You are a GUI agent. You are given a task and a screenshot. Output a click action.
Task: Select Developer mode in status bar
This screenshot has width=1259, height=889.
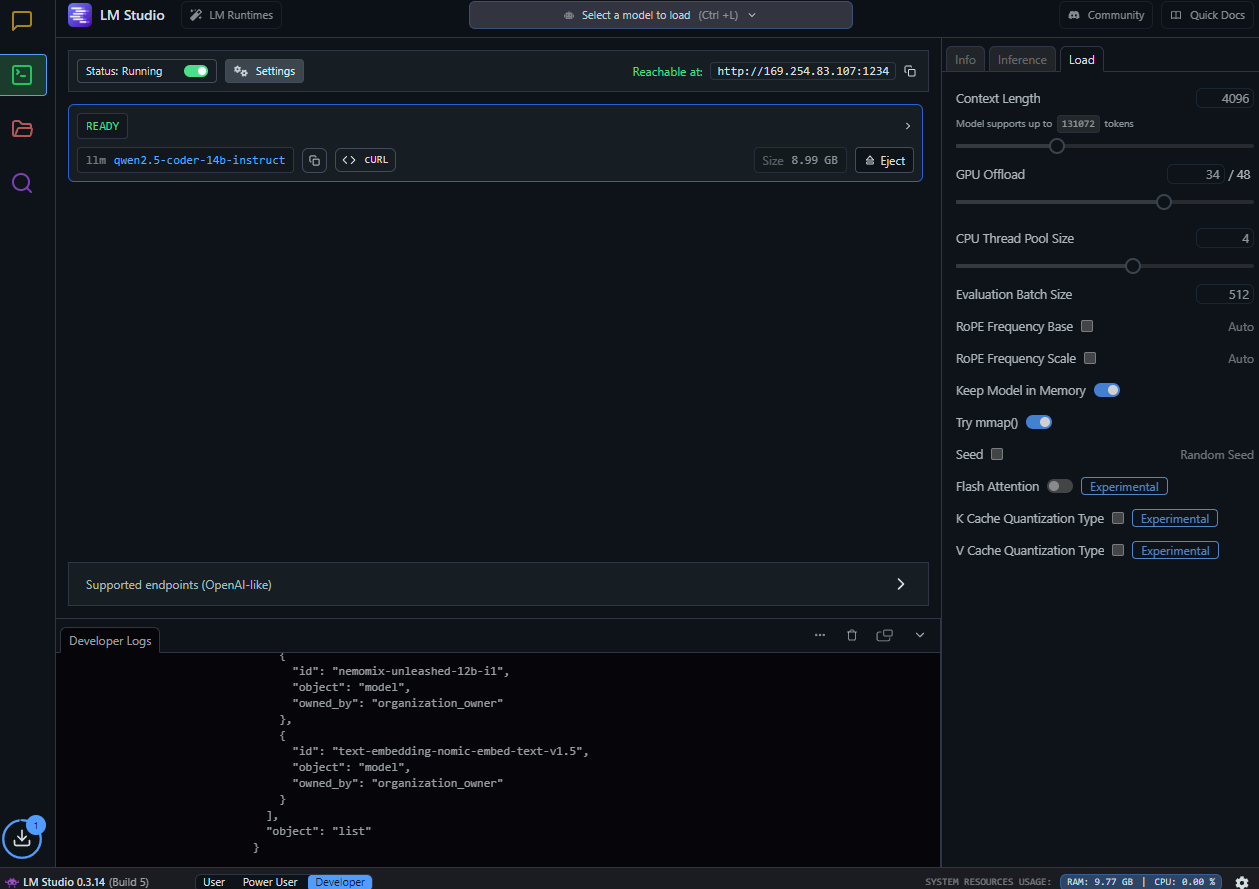pyautogui.click(x=340, y=882)
